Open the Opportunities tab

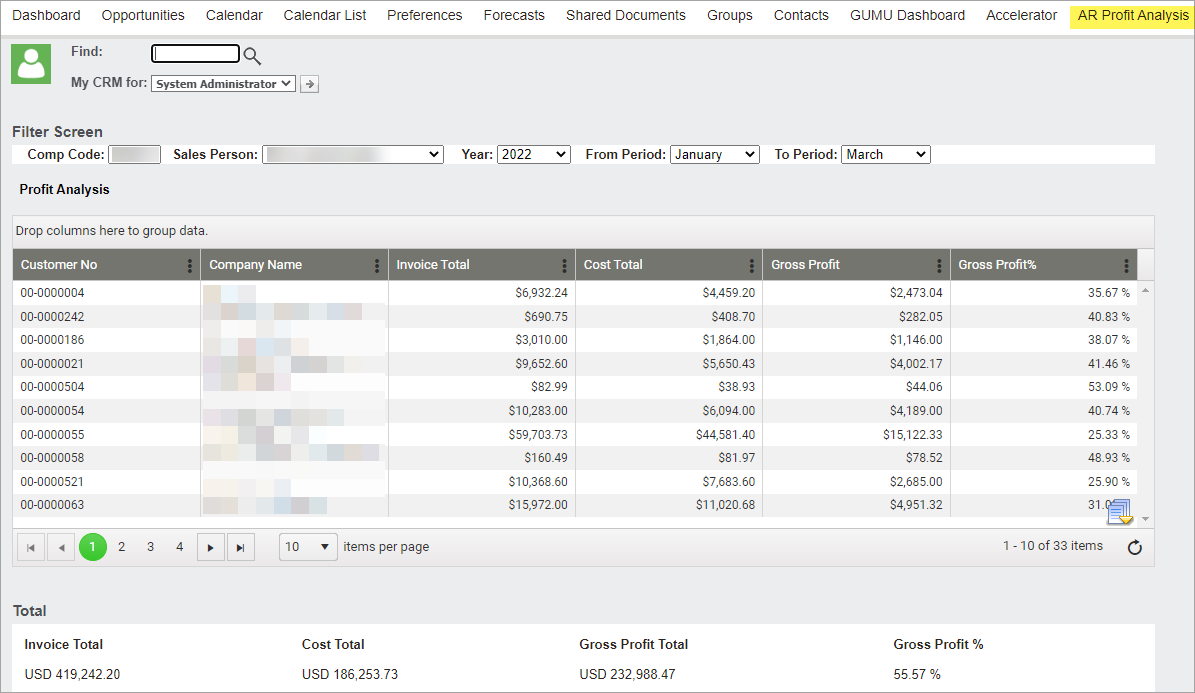pos(143,15)
